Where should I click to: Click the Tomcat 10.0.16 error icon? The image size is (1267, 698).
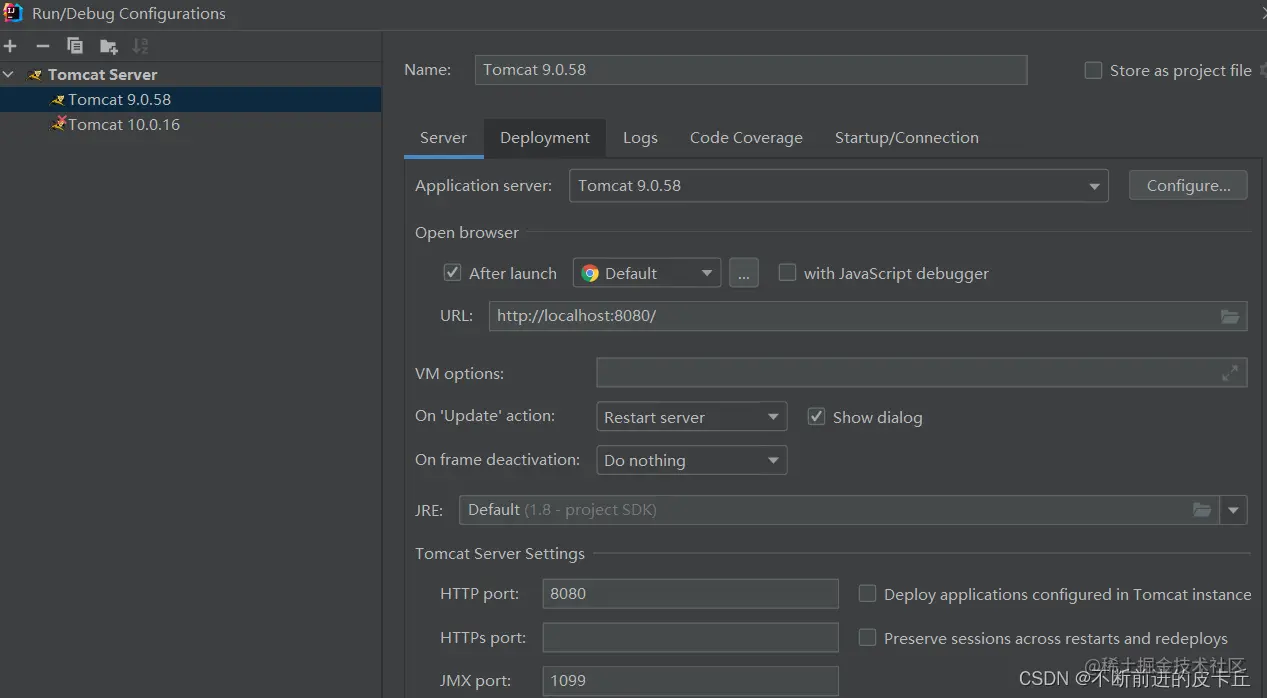point(58,124)
